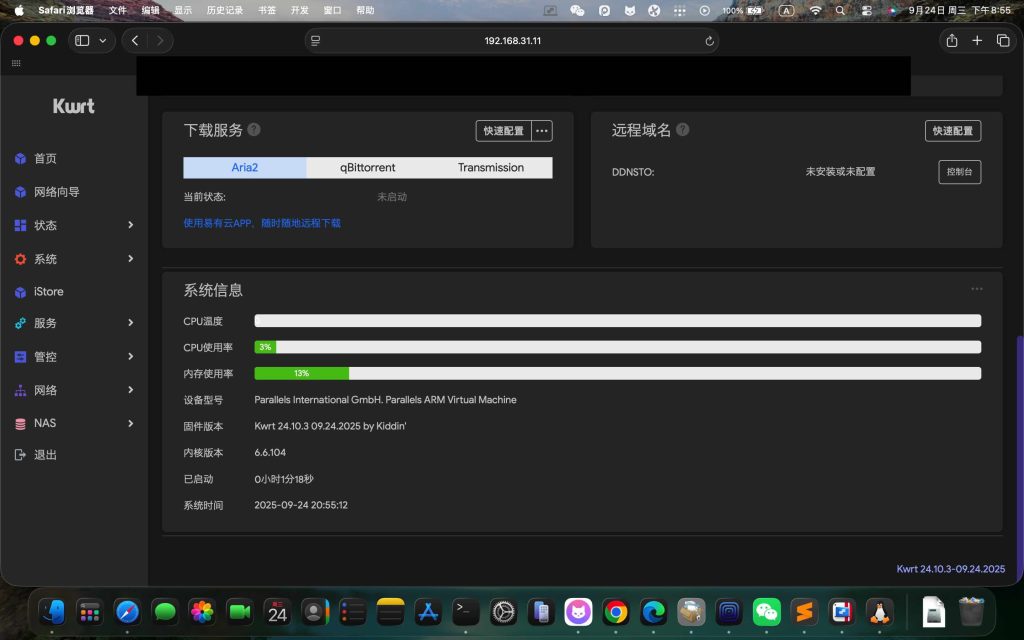
Task: Switch to the qBittorrent tab
Action: pyautogui.click(x=368, y=168)
